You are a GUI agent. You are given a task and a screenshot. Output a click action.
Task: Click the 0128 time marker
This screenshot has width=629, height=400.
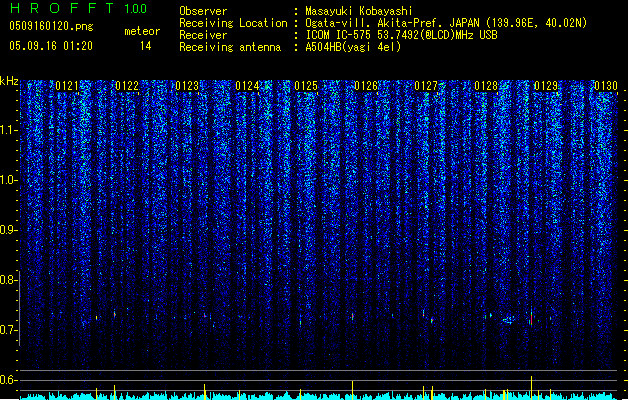coord(486,86)
